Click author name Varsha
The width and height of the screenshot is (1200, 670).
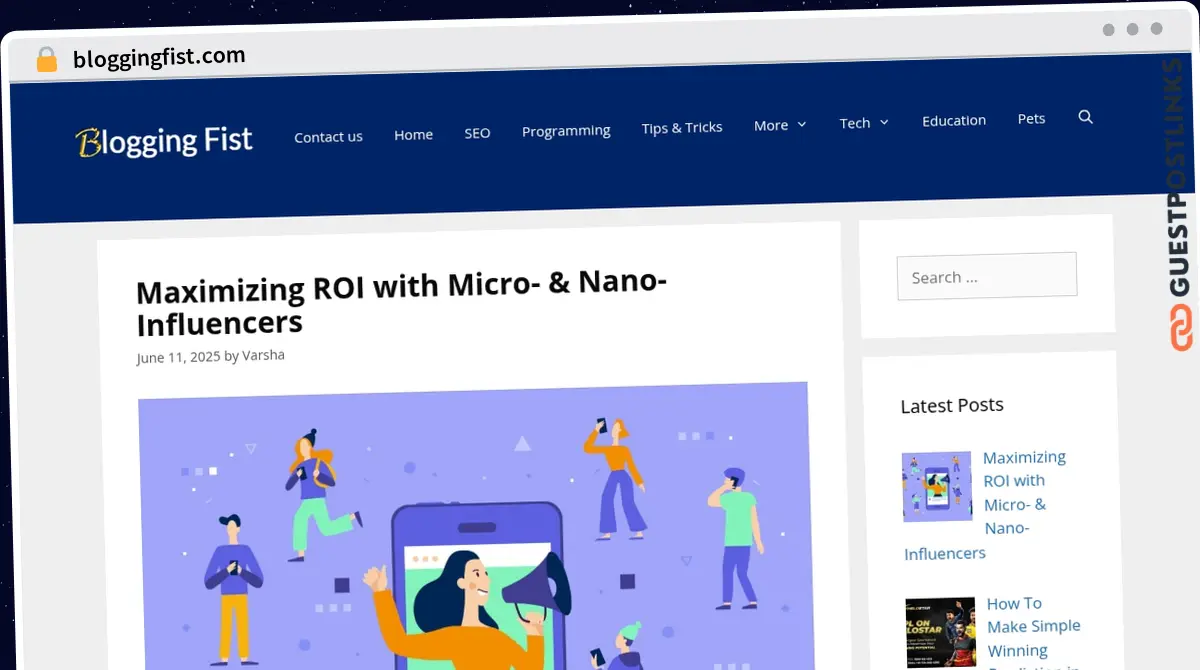(x=263, y=355)
